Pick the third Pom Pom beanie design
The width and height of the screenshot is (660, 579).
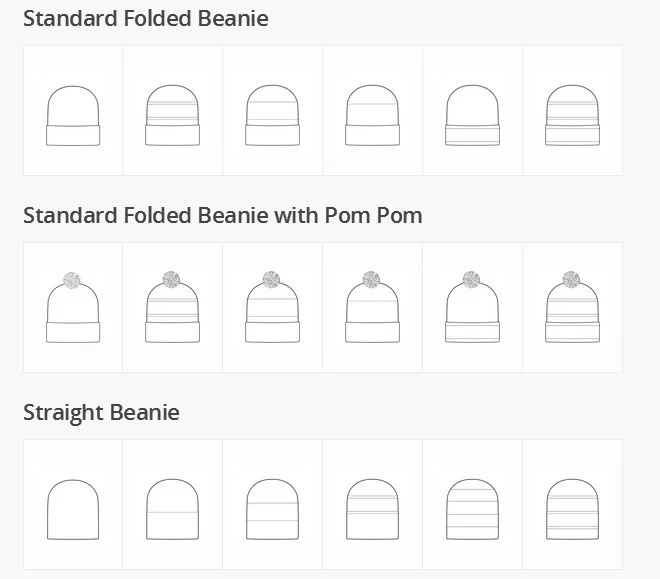tap(273, 309)
